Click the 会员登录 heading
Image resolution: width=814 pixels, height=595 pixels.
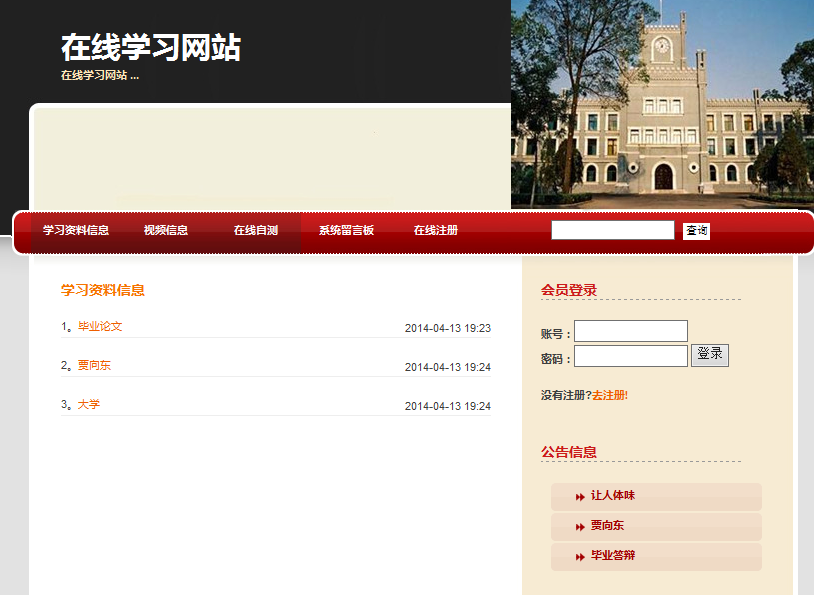[569, 290]
